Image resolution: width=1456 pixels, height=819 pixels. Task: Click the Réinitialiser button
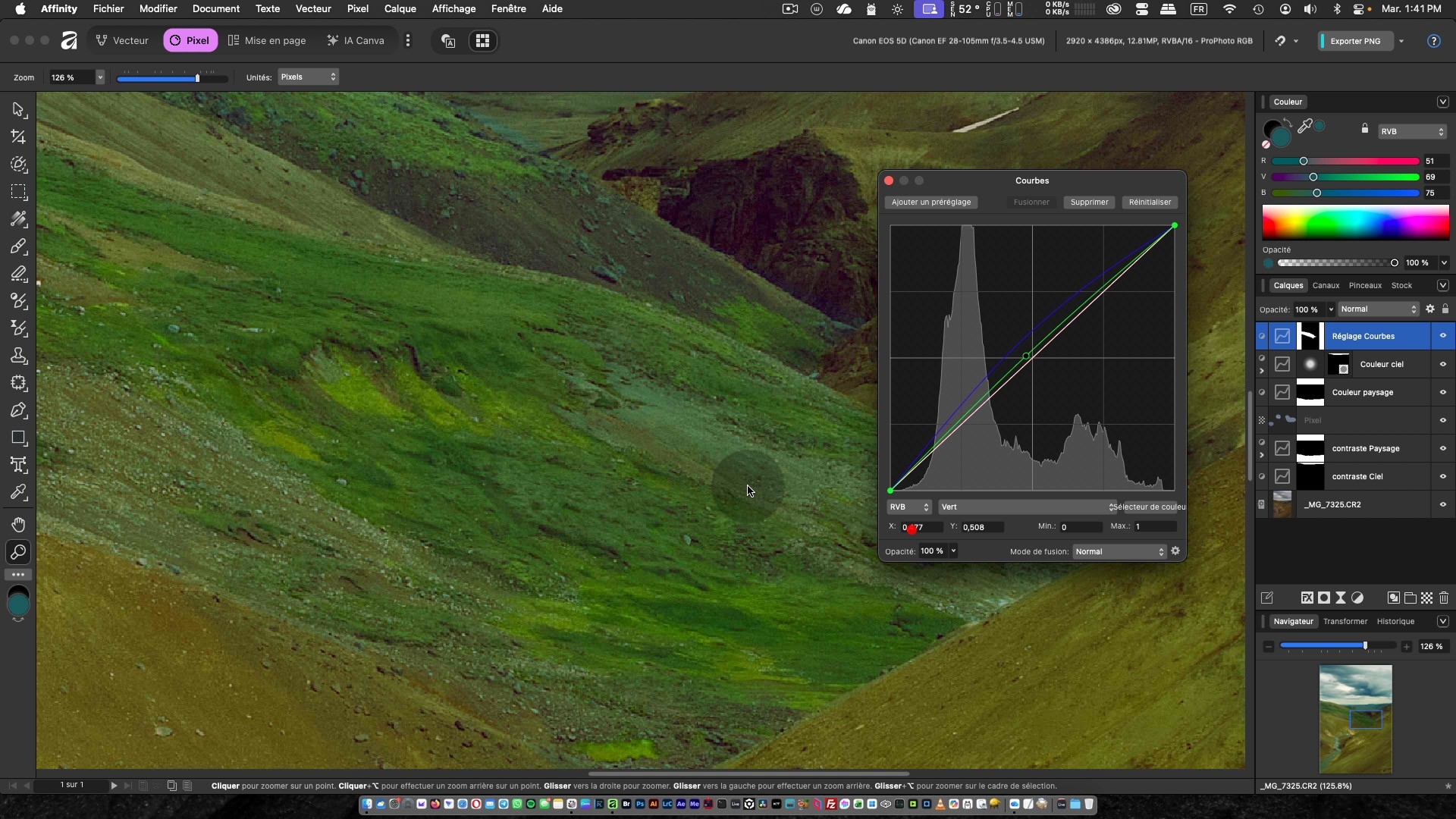pos(1149,202)
